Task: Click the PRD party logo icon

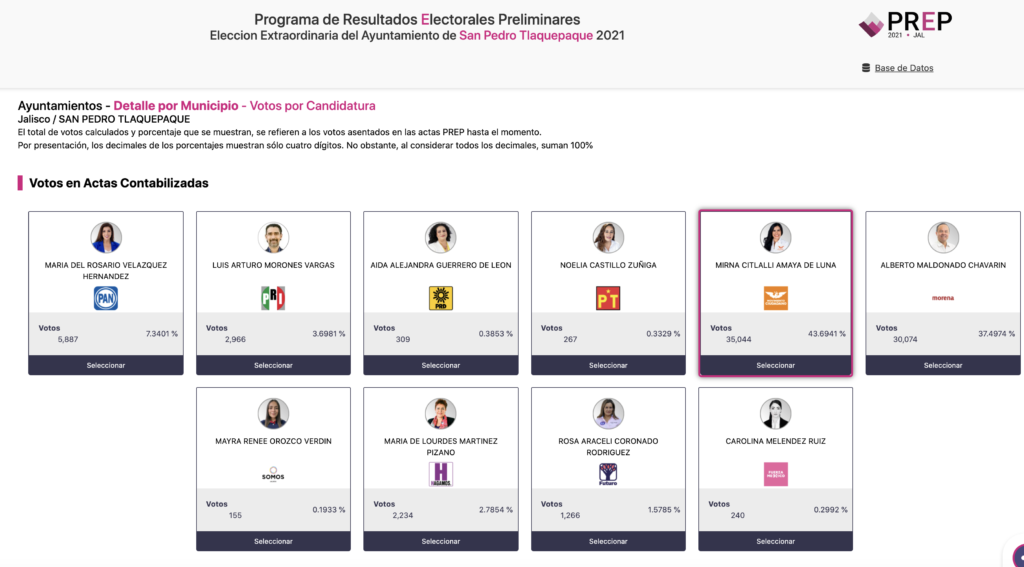Action: point(441,298)
